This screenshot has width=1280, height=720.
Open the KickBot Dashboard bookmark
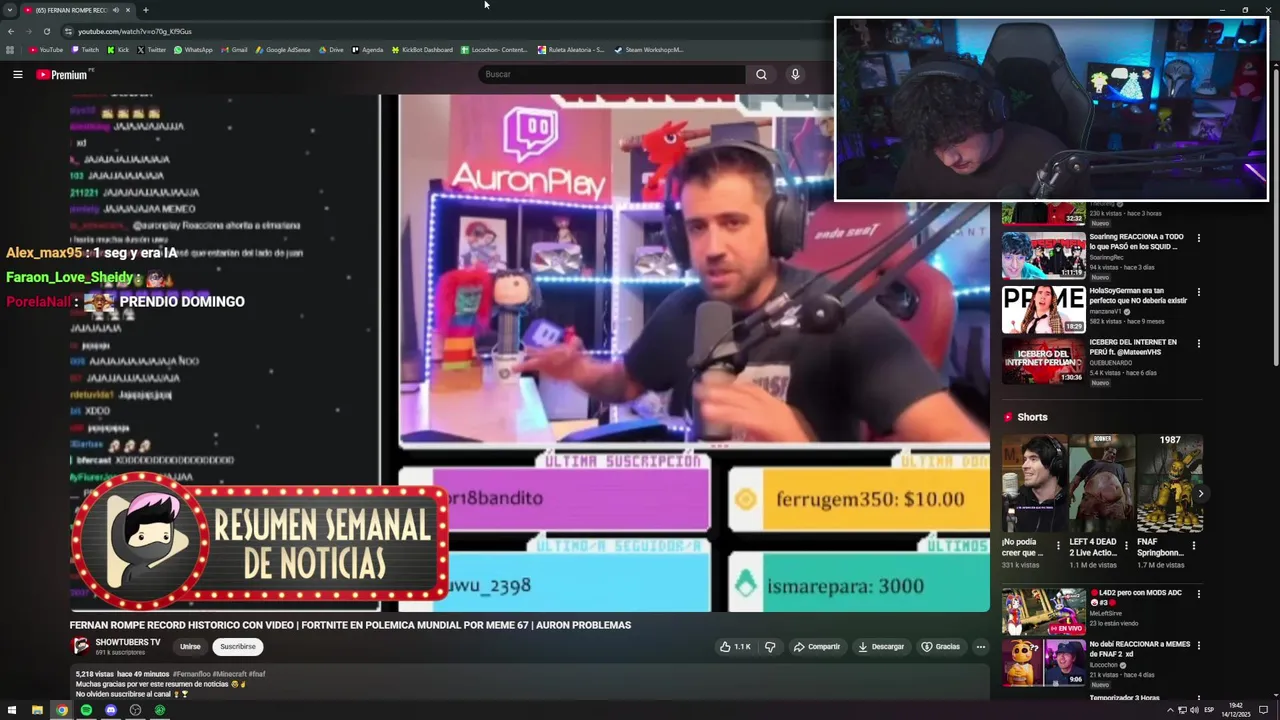[422, 50]
